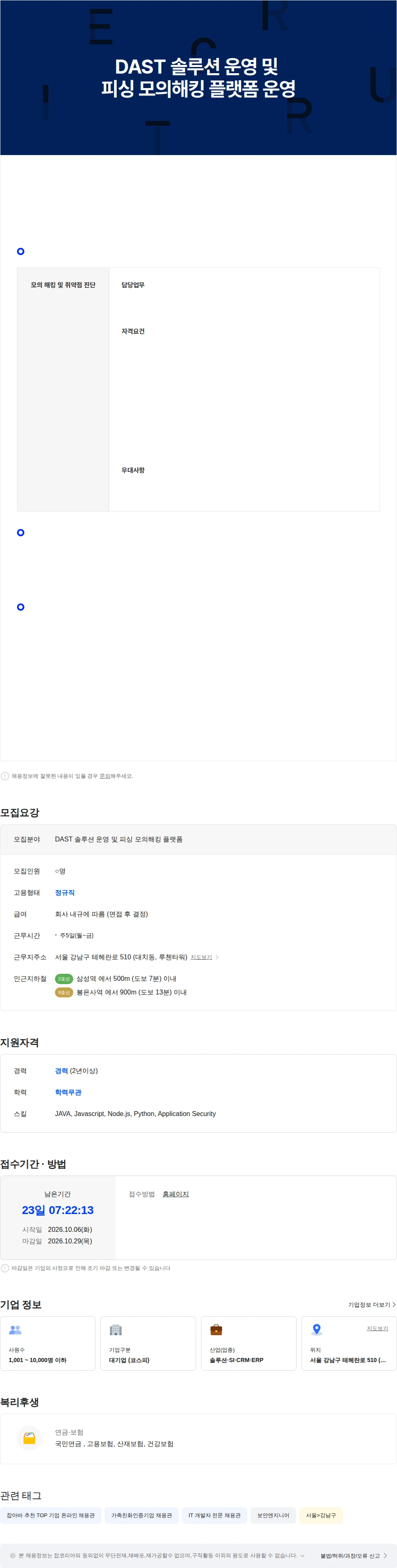Click the location pin icon in the 위치 card
This screenshot has width=397, height=1568.
pos(317,1330)
